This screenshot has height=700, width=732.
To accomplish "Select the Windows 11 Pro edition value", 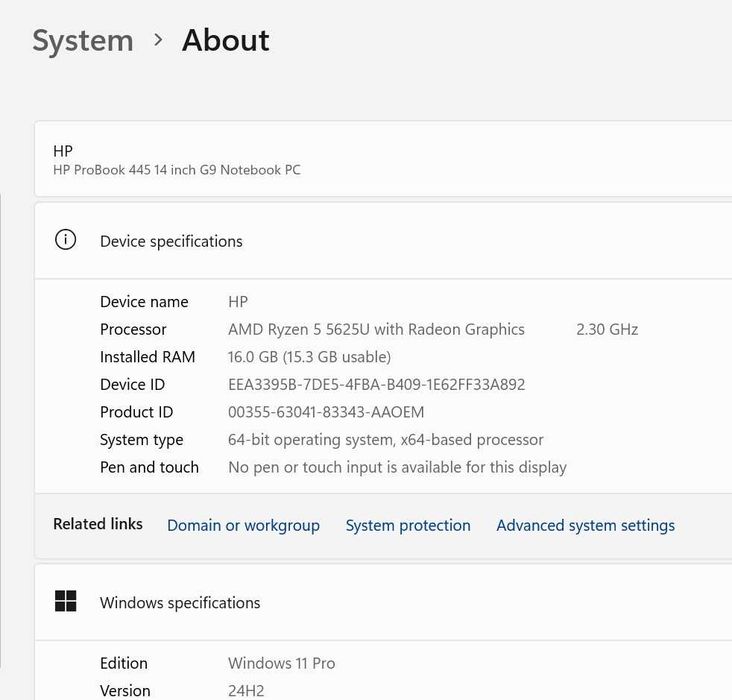I will point(282,663).
